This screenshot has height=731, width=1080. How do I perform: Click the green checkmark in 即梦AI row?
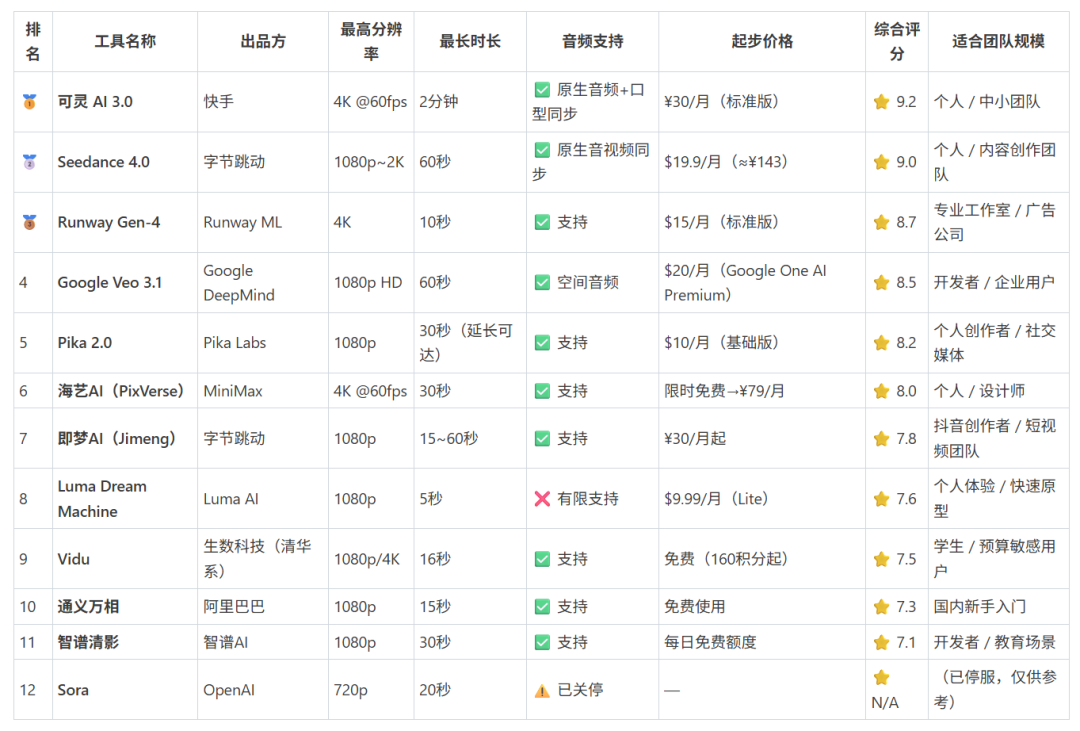coord(542,439)
